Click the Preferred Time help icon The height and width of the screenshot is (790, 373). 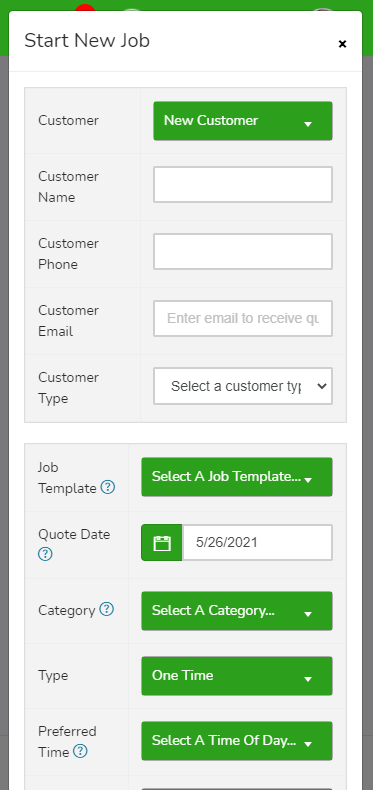click(80, 751)
